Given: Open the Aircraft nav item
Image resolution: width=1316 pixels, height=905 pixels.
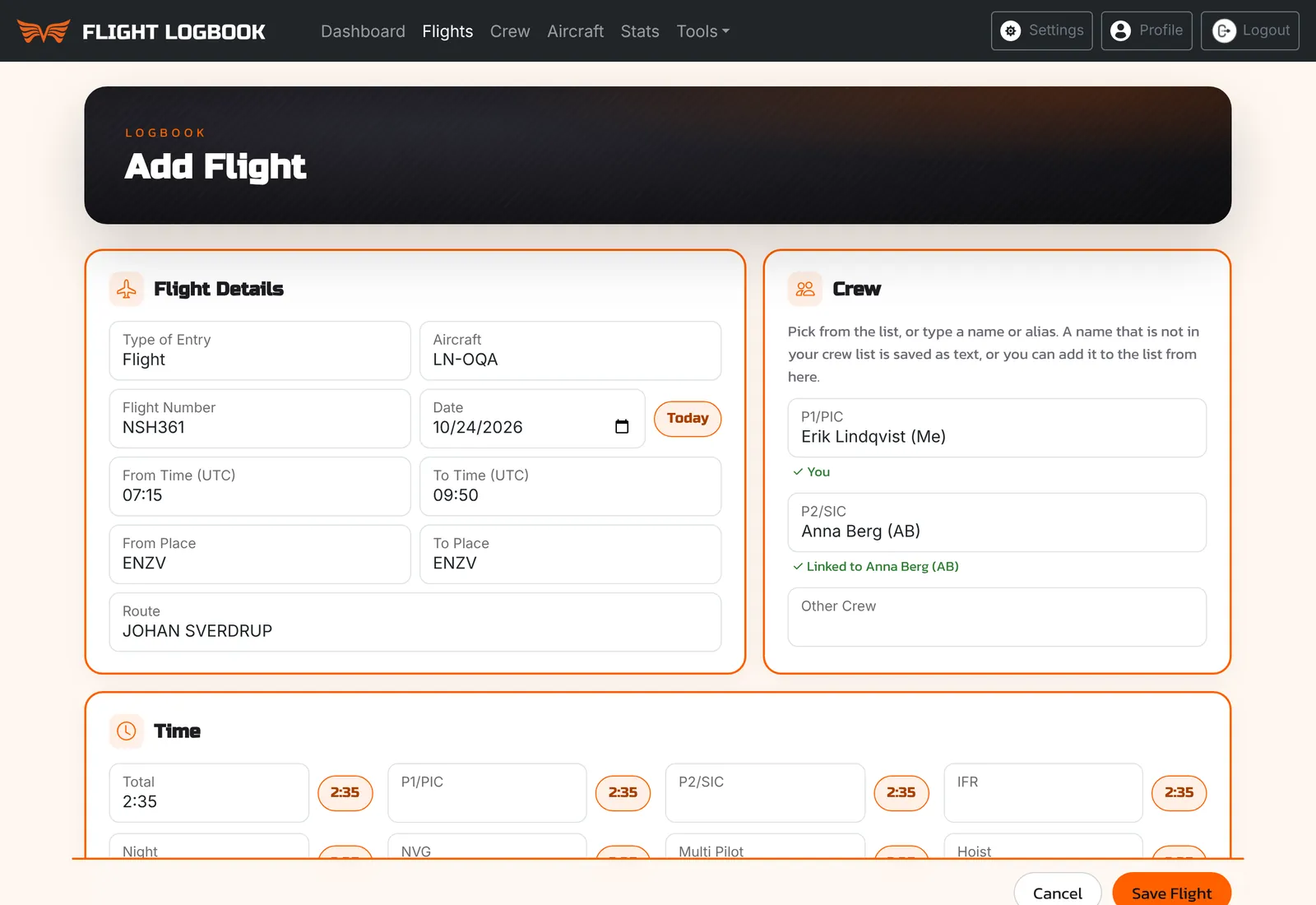Looking at the screenshot, I should (575, 31).
